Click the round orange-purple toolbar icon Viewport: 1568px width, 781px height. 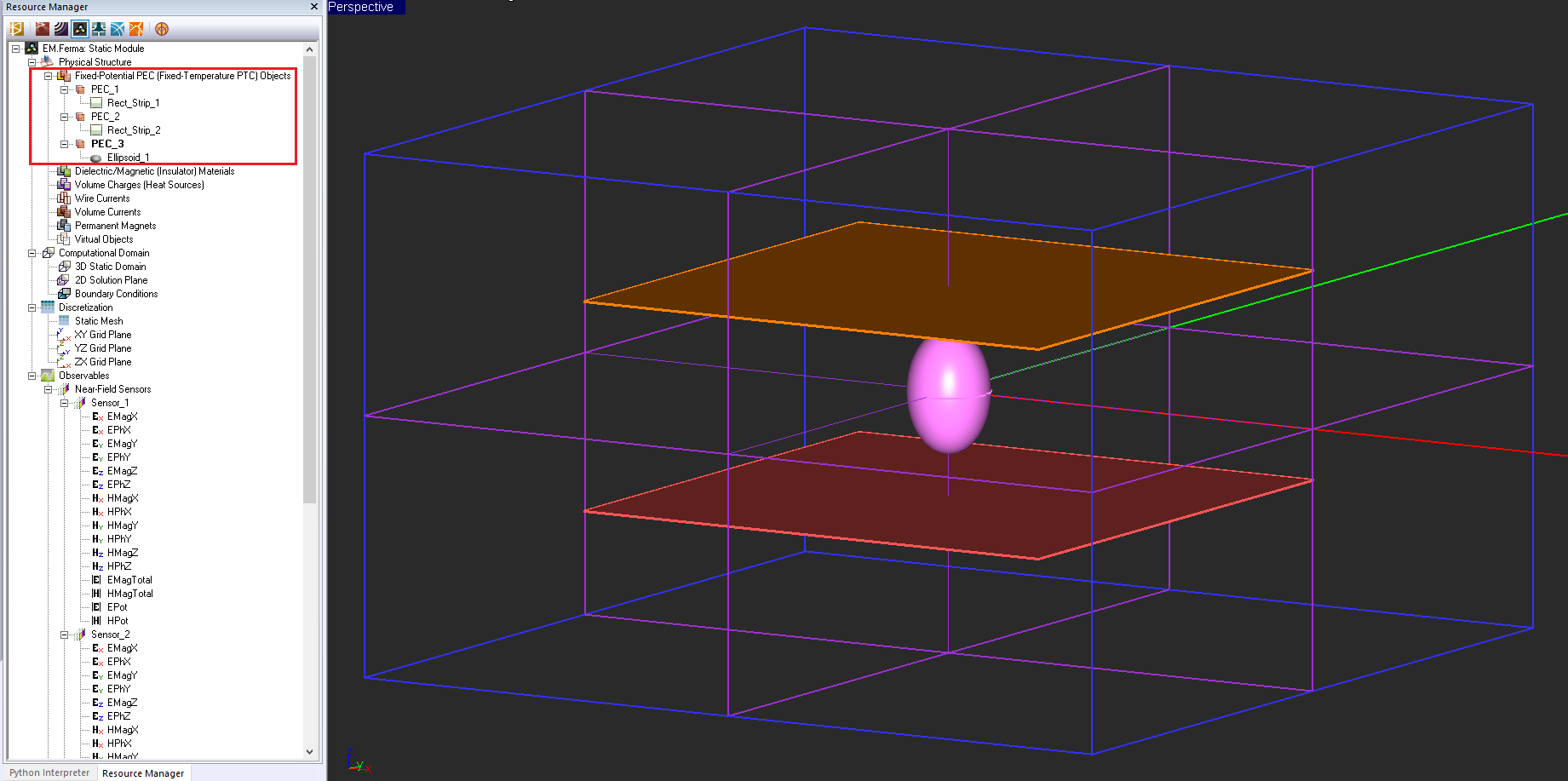click(162, 29)
